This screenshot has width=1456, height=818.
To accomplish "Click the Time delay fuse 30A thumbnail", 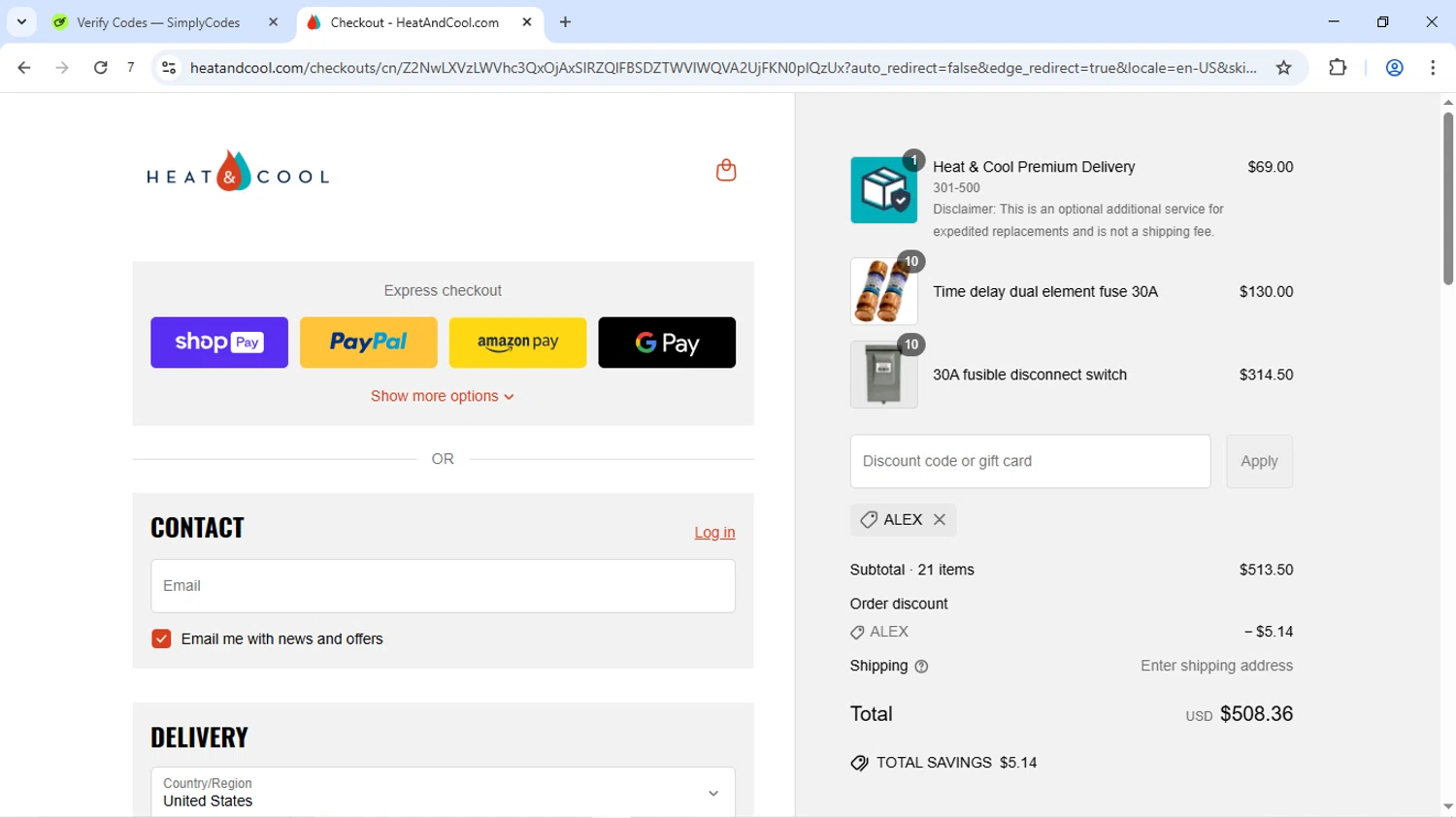I will click(883, 291).
